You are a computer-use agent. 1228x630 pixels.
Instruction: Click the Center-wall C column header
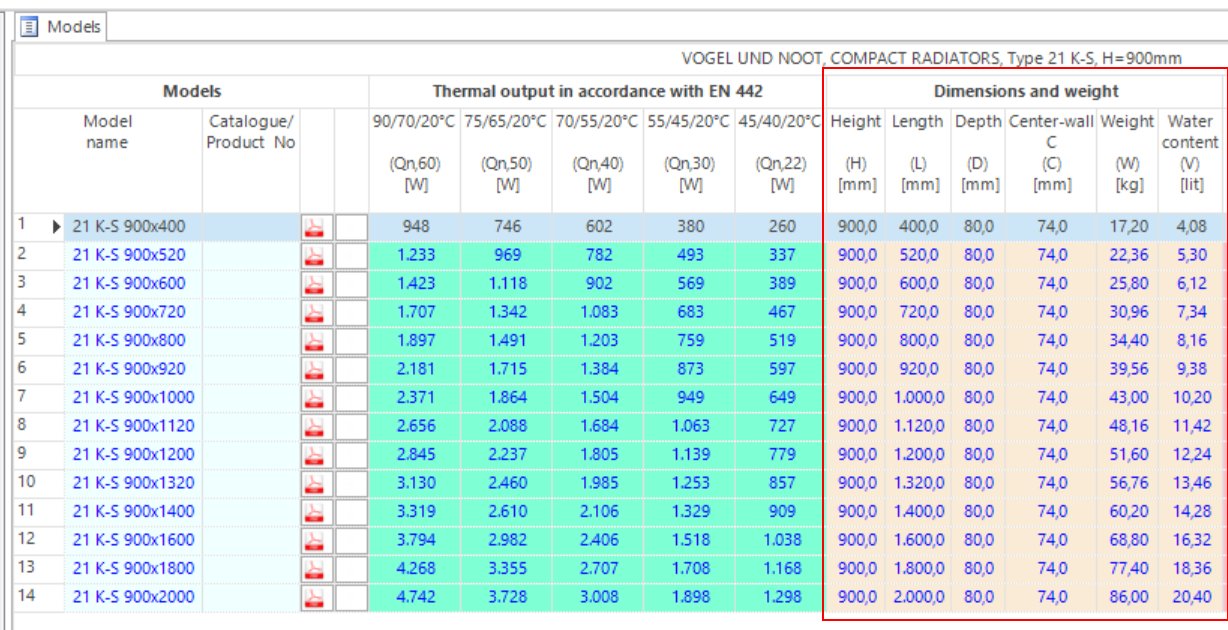click(x=1051, y=158)
